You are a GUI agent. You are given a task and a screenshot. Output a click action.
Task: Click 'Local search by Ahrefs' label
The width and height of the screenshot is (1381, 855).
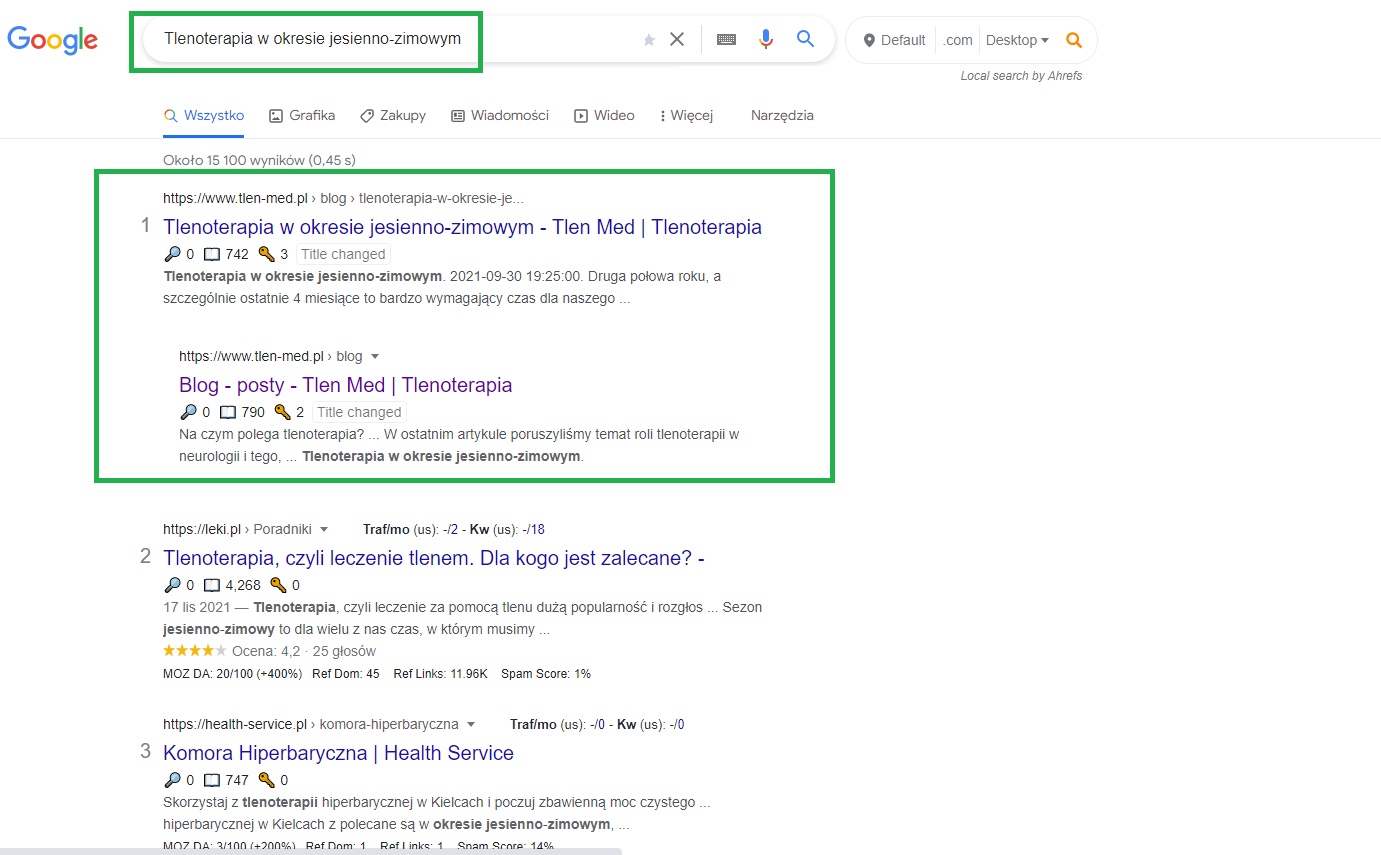(1021, 76)
